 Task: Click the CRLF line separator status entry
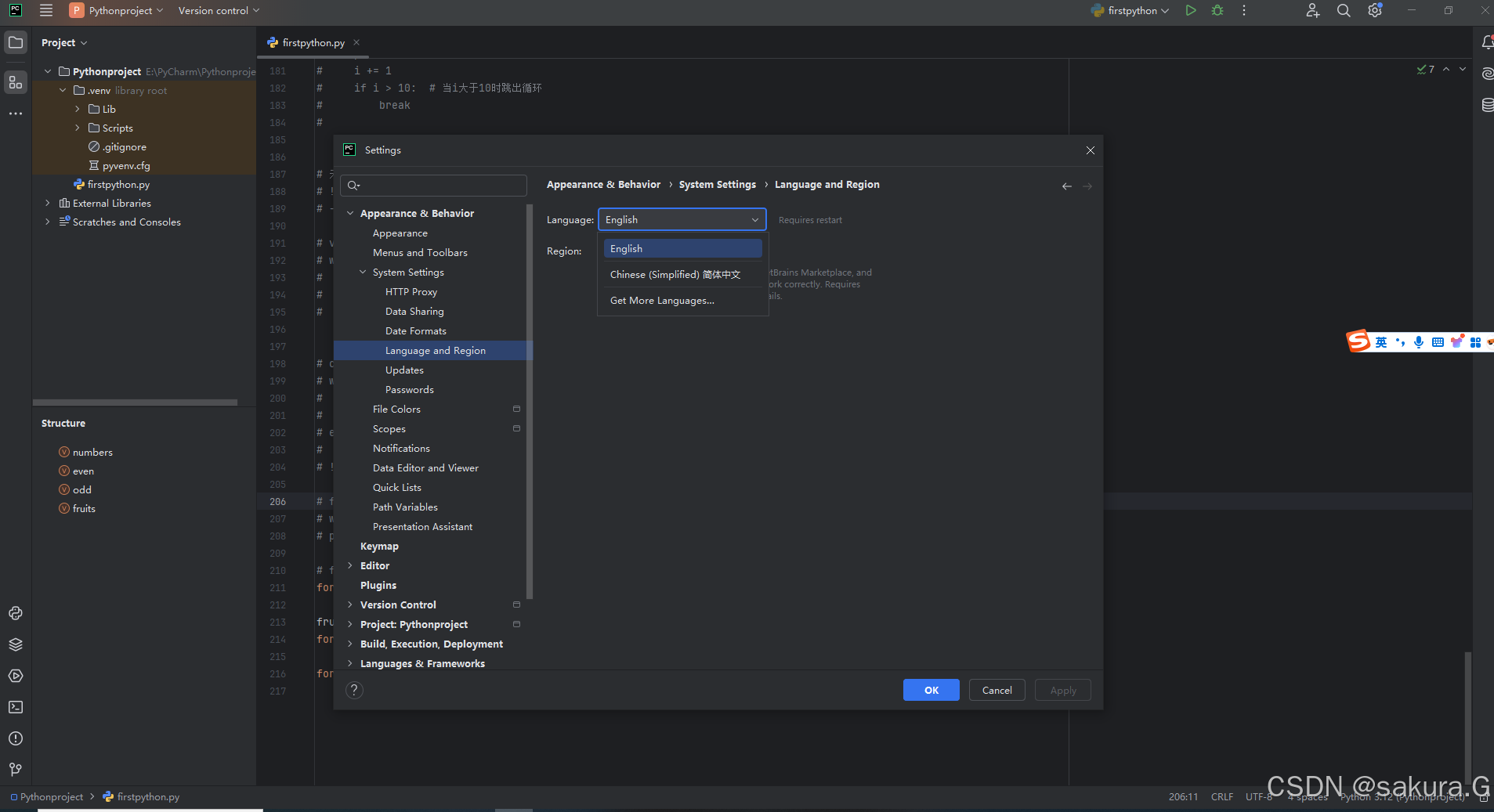(1221, 797)
